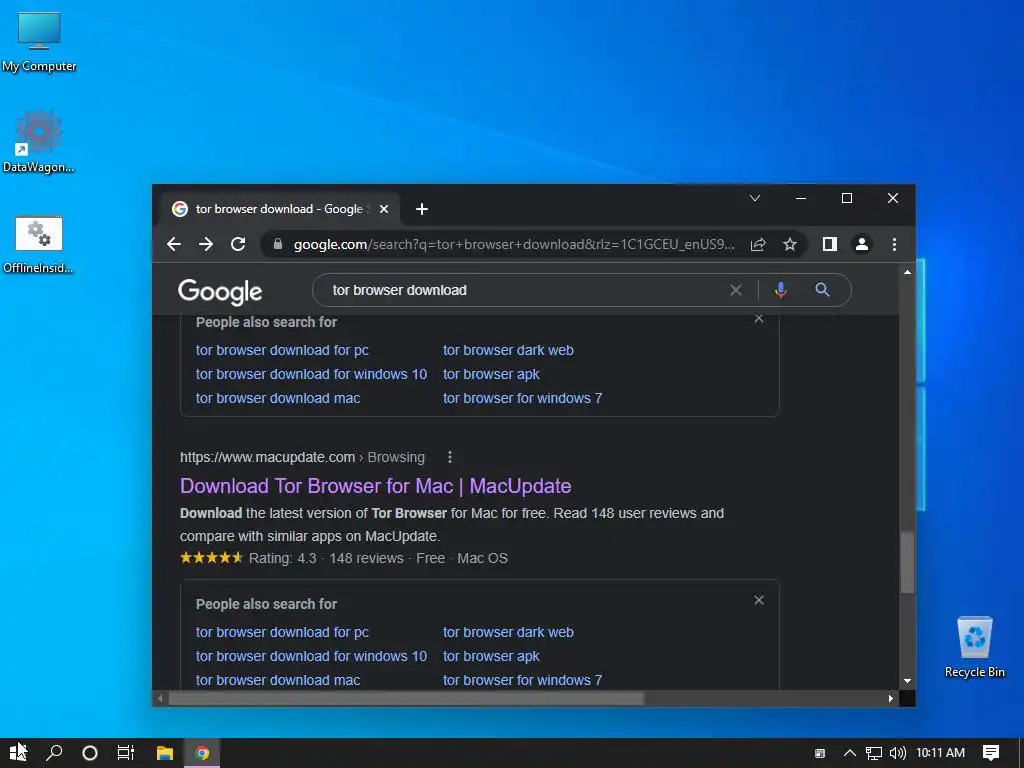Go forward in Chrome browser history
The image size is (1024, 768).
pyautogui.click(x=206, y=244)
